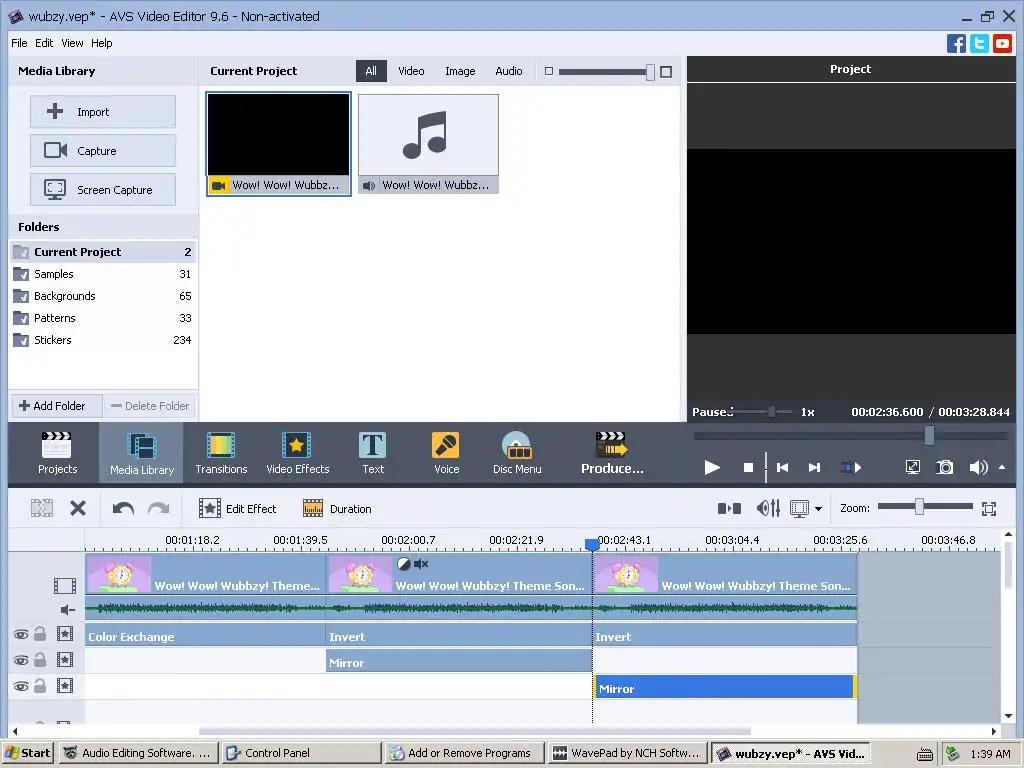Image resolution: width=1024 pixels, height=768 pixels.
Task: Open the File menu
Action: 19,43
